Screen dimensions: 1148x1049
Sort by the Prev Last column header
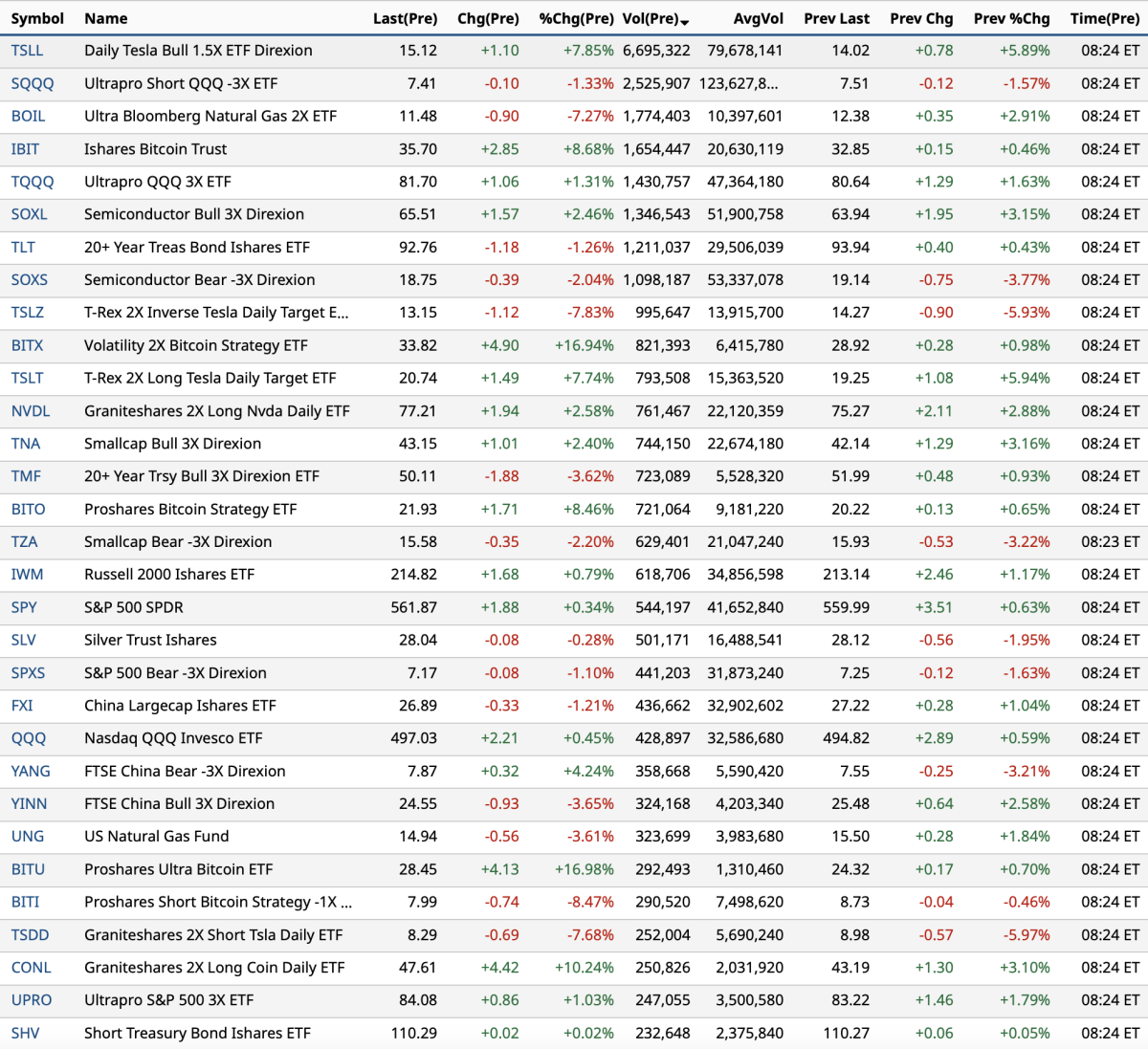[x=836, y=18]
